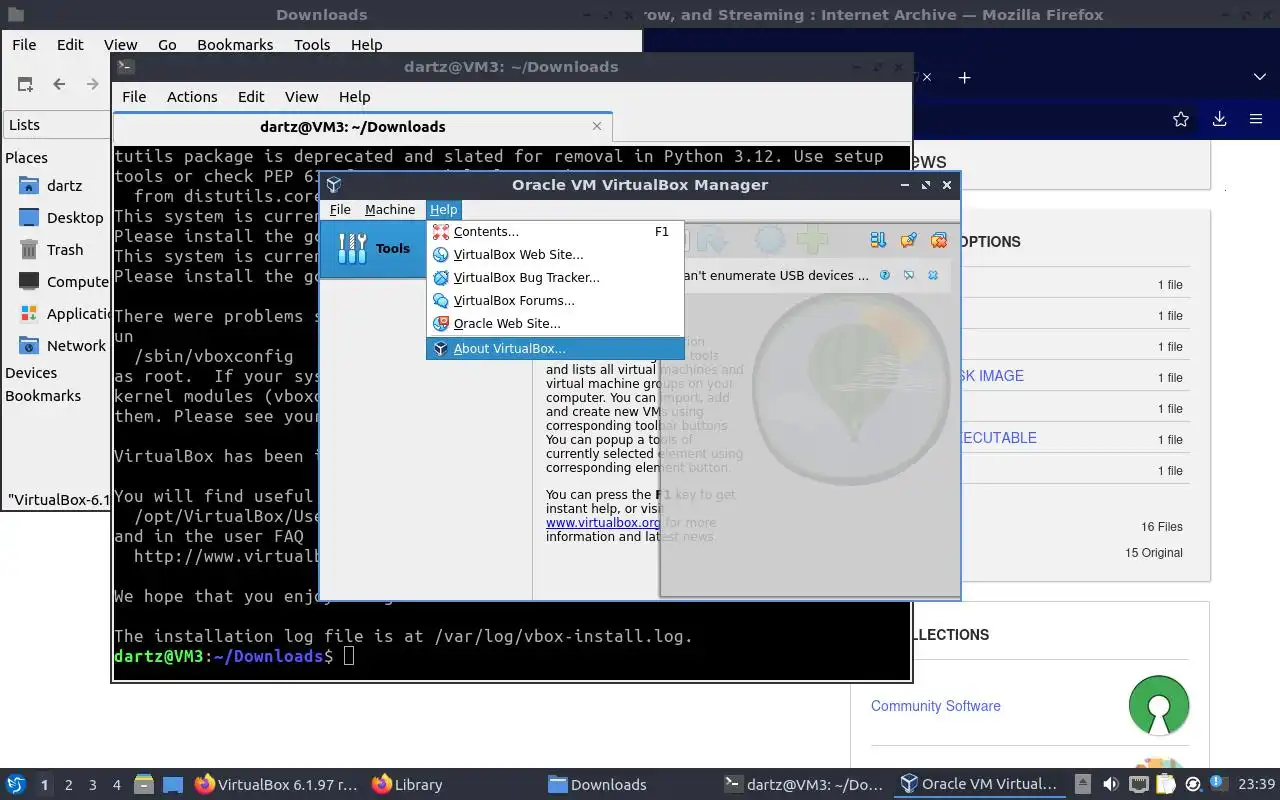1280x800 pixels.
Task: Open file manager Tools menu
Action: 312,44
